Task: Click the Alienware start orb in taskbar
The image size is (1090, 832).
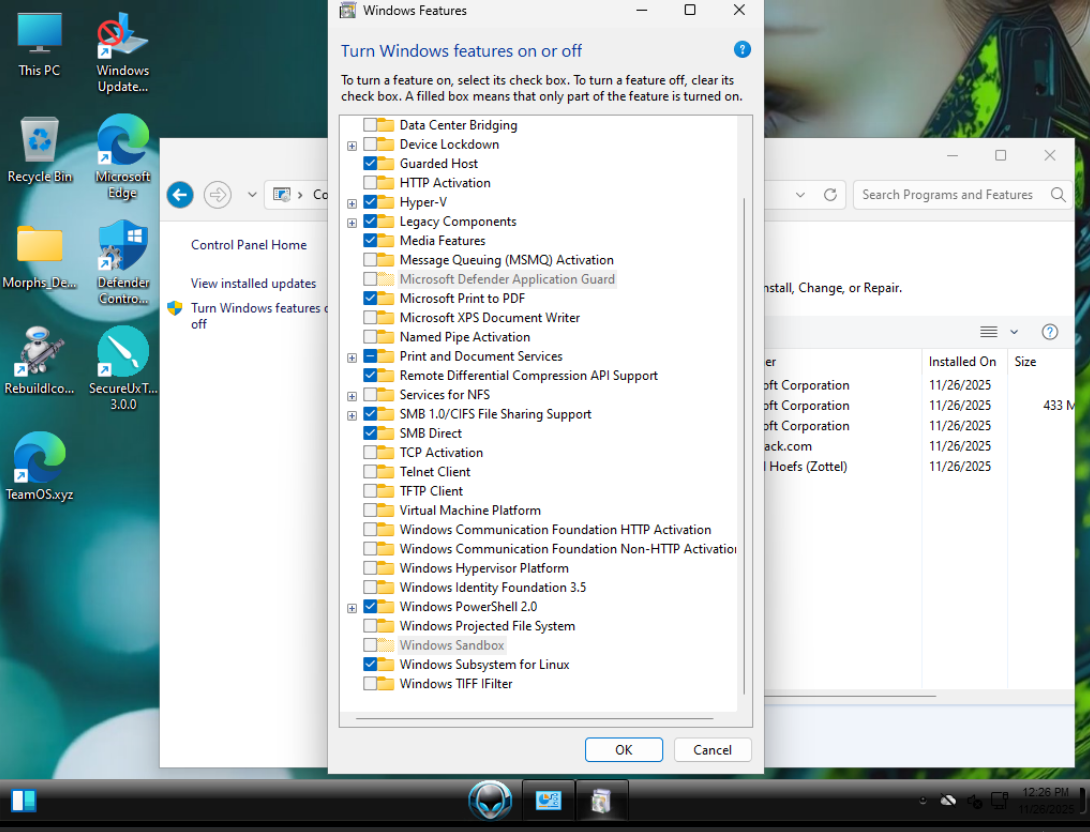Action: pyautogui.click(x=490, y=801)
